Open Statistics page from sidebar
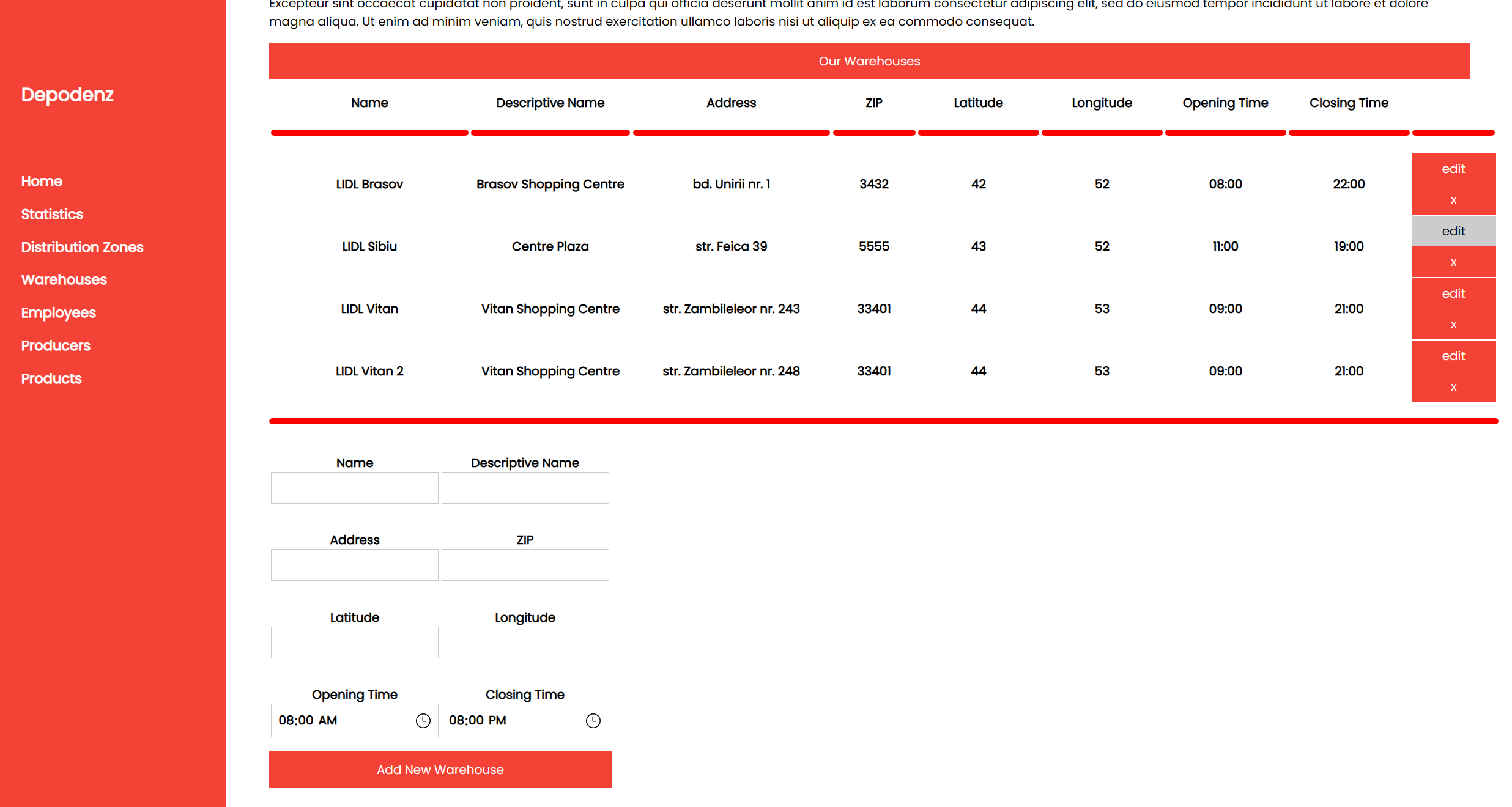 (x=52, y=215)
